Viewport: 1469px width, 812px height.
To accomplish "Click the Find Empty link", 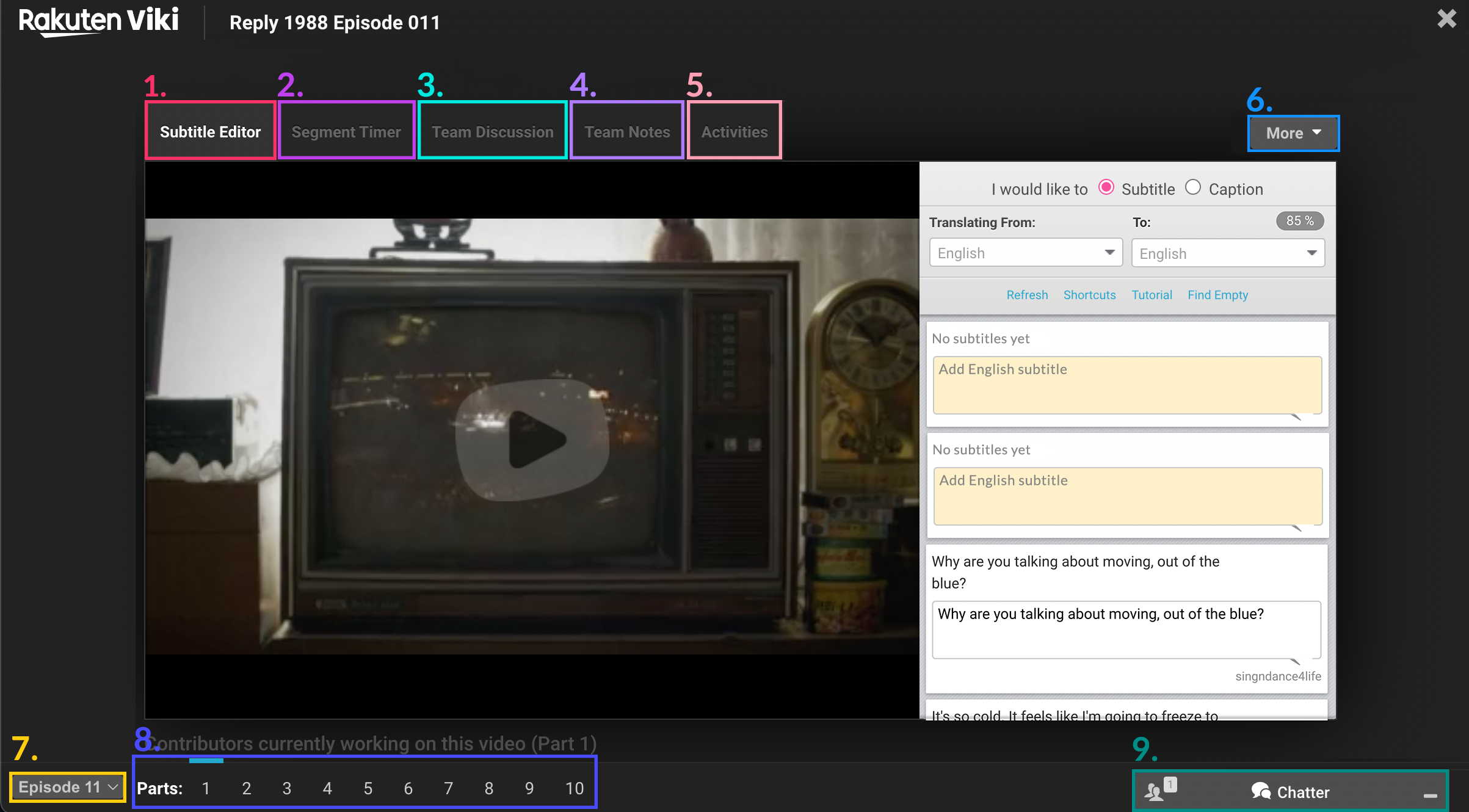I will point(1217,295).
